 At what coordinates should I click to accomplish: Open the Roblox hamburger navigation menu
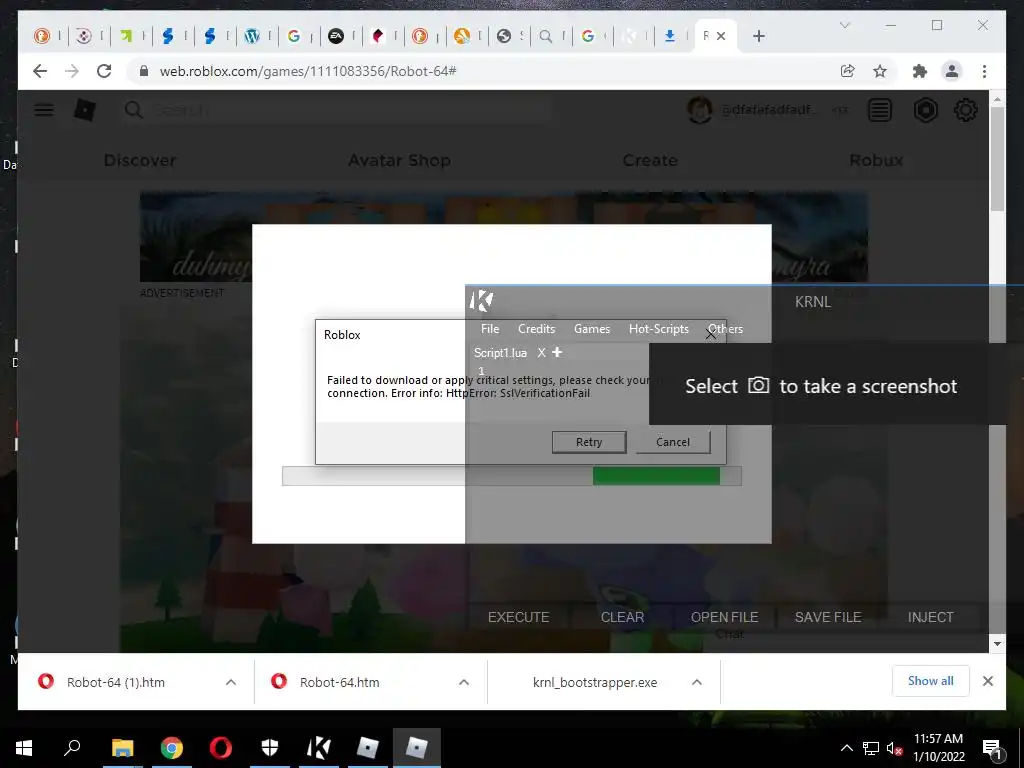pos(44,110)
